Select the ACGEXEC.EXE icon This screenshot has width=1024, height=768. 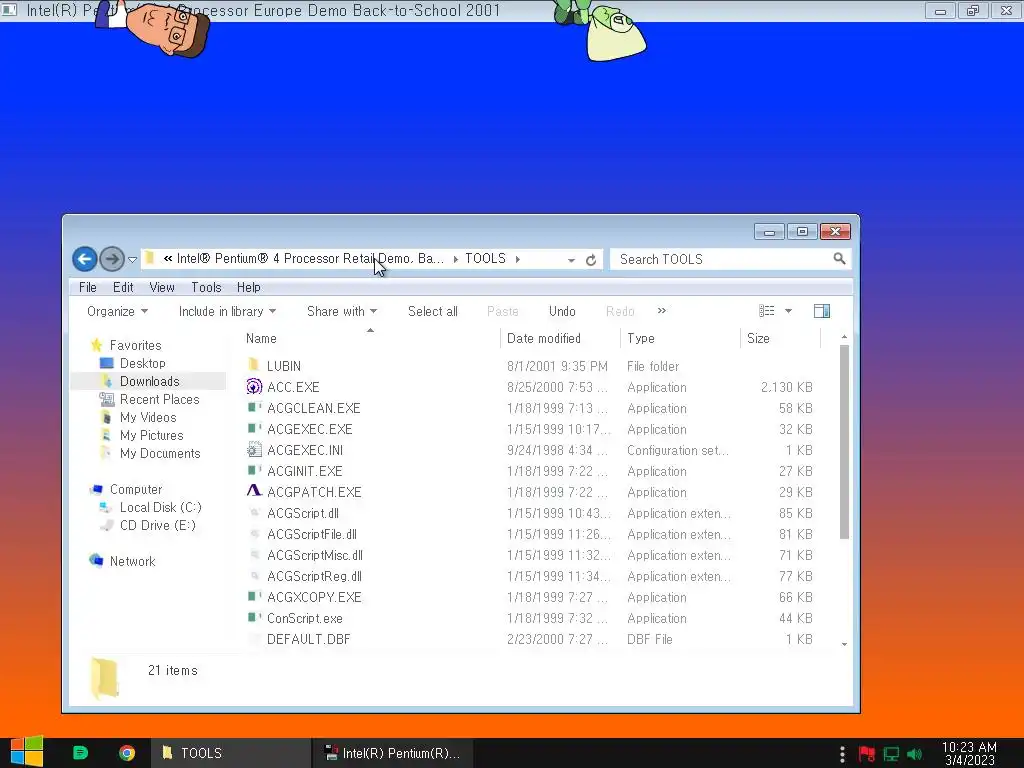pyautogui.click(x=254, y=429)
